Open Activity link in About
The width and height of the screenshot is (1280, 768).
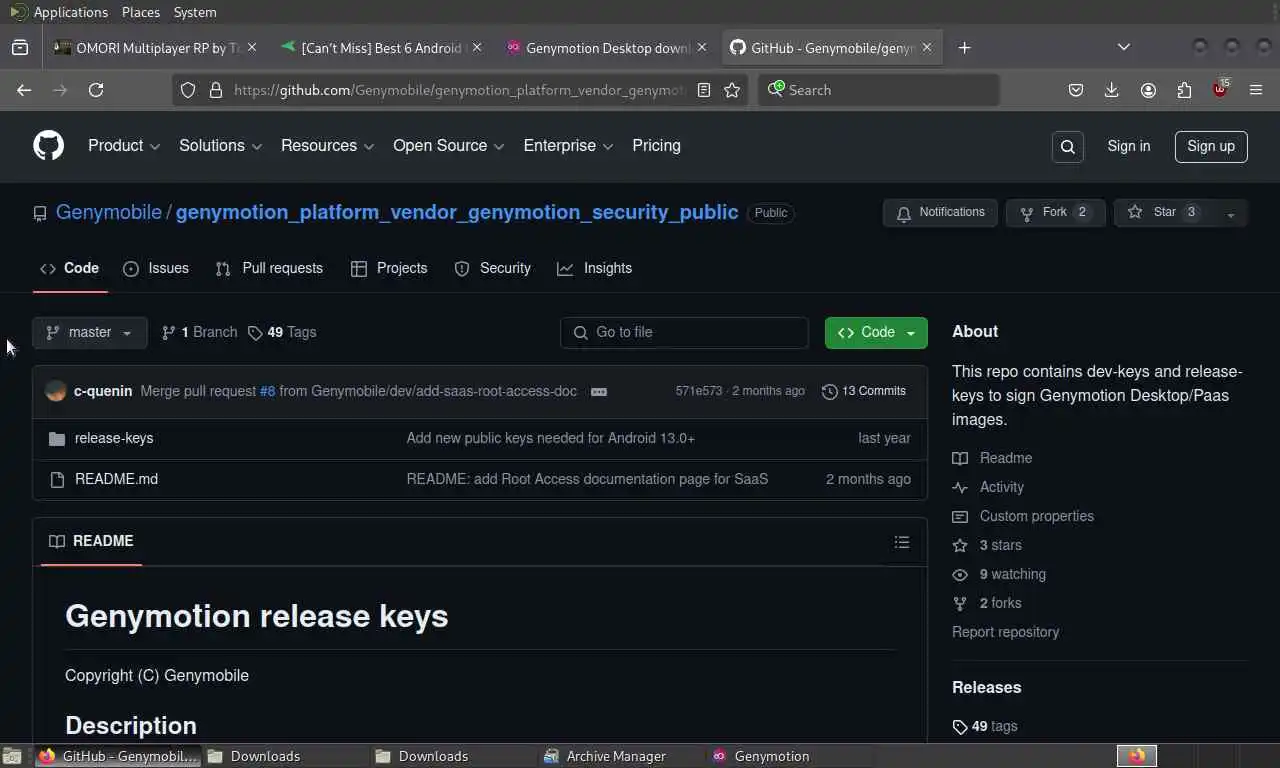click(1001, 488)
